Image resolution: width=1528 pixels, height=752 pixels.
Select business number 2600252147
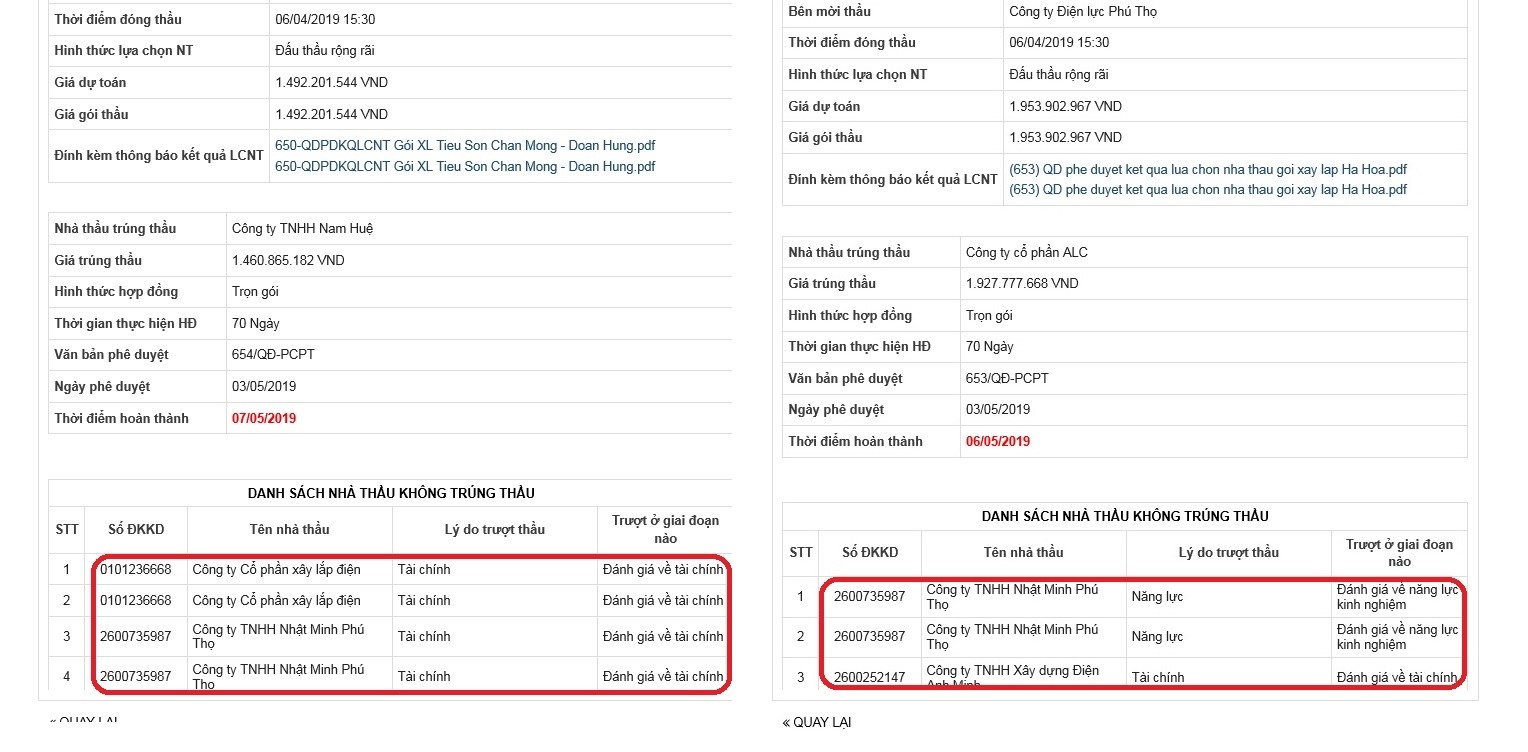click(x=870, y=678)
